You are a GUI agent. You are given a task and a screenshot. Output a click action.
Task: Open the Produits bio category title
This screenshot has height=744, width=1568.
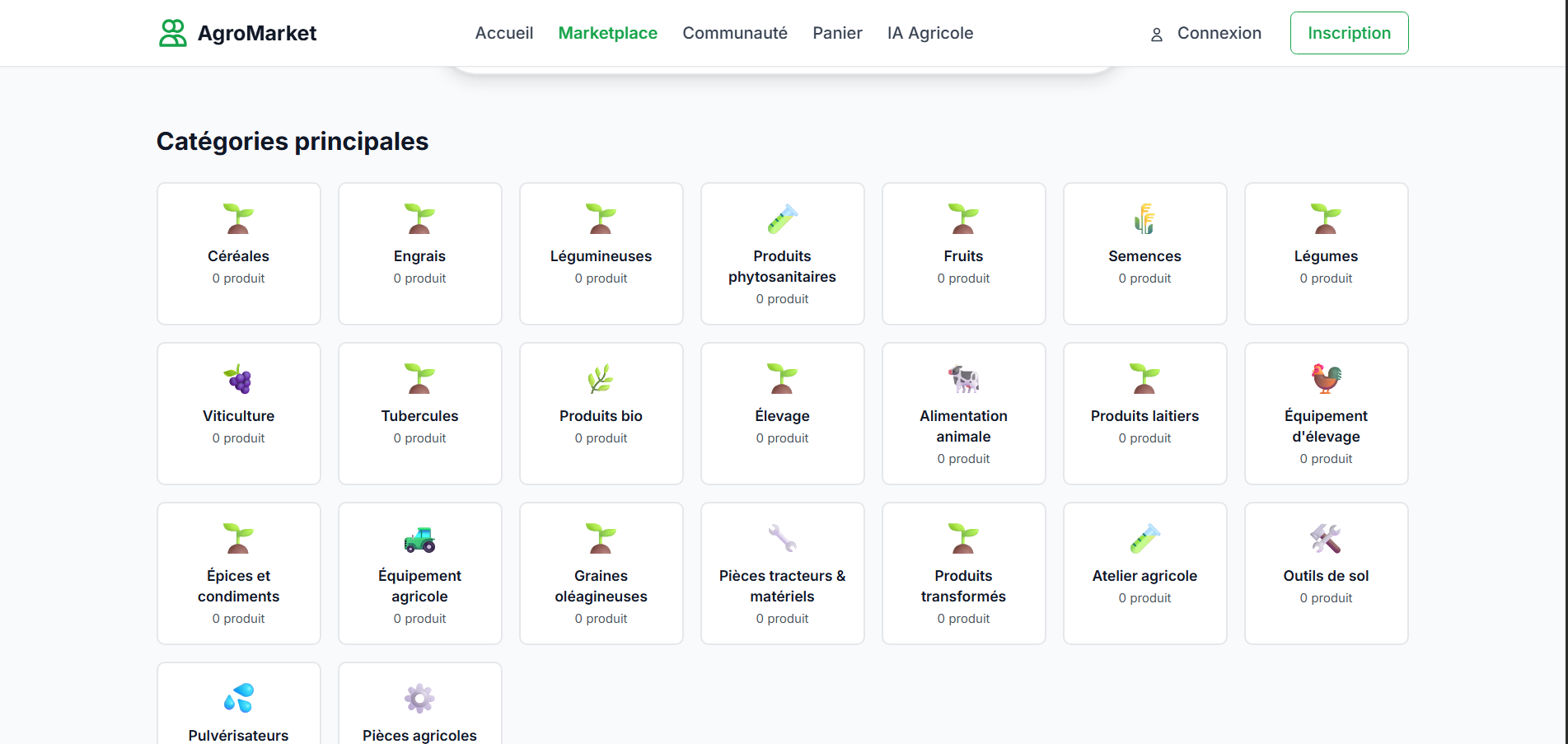pyautogui.click(x=601, y=416)
